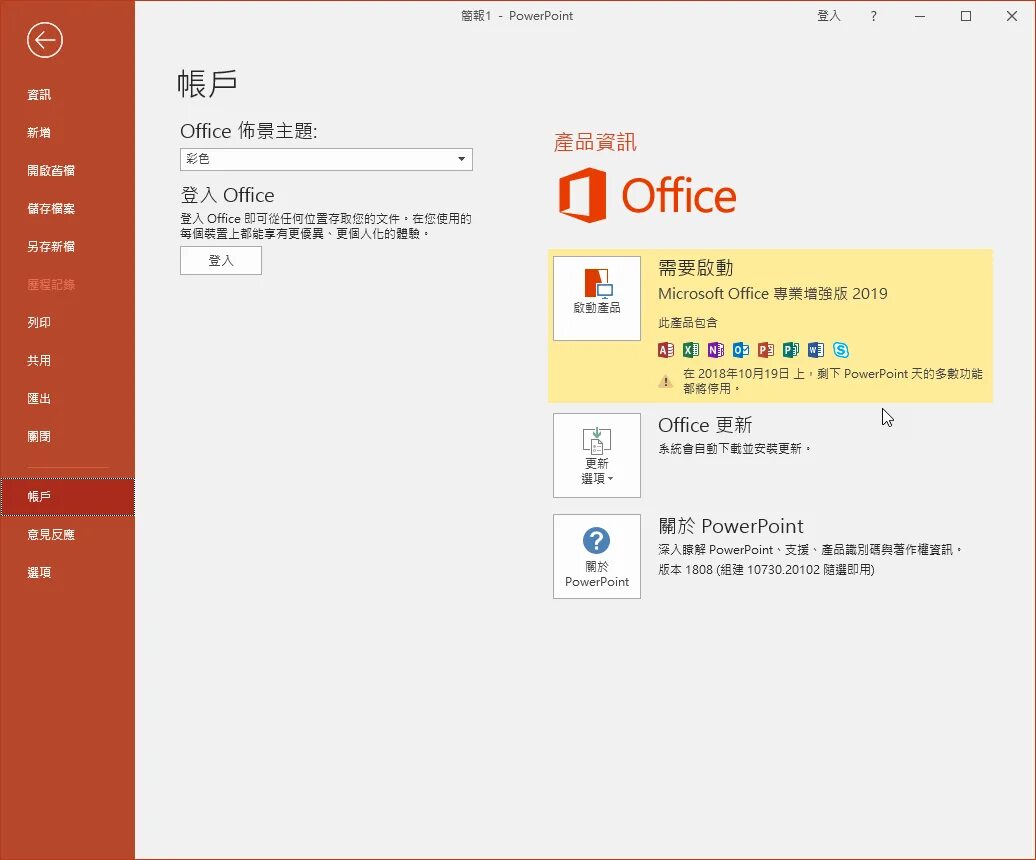The width and height of the screenshot is (1036, 860).
Task: Open the help question mark in title bar
Action: click(874, 16)
